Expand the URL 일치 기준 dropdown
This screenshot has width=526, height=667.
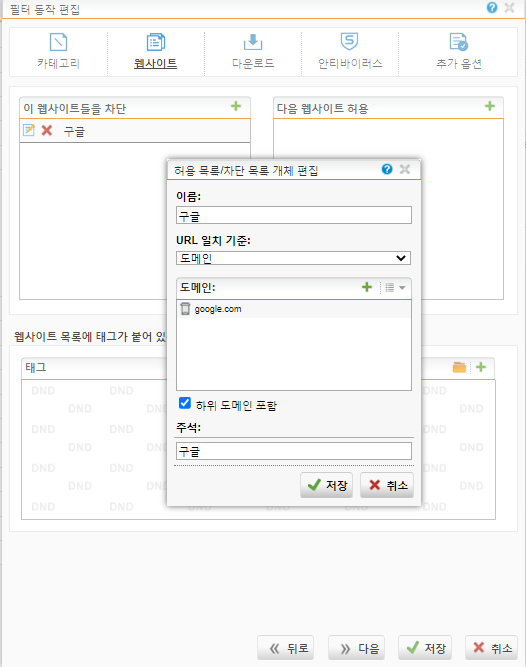tap(293, 258)
